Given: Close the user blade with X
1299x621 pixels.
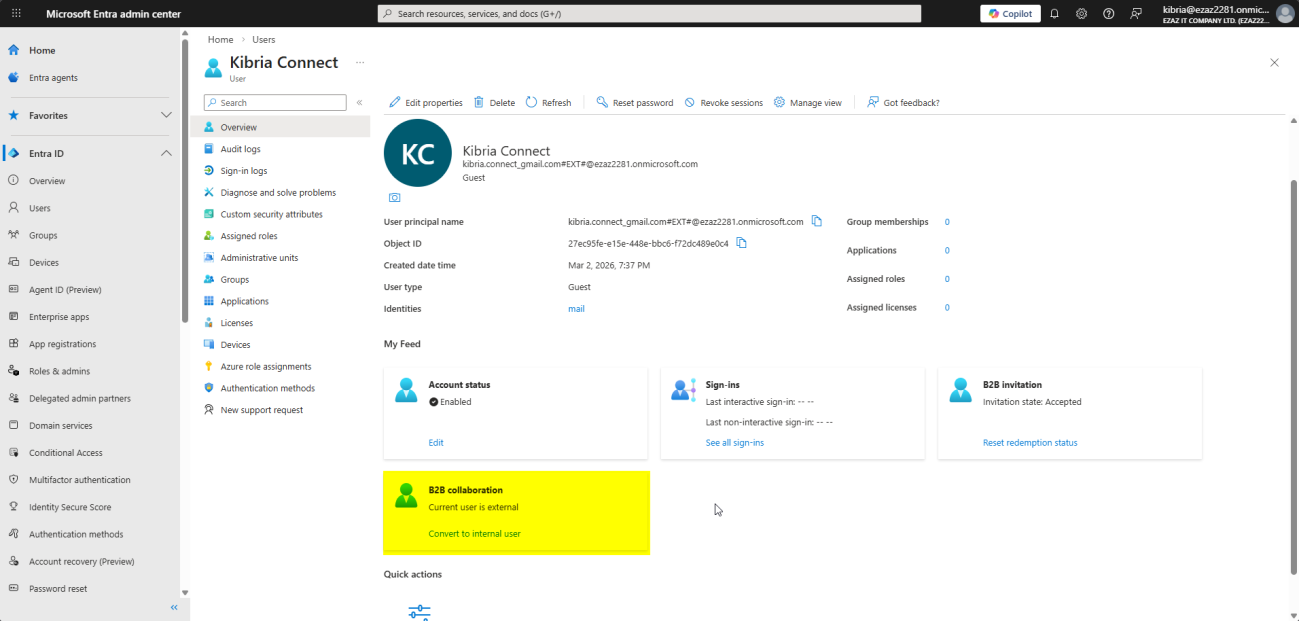Looking at the screenshot, I should tap(1274, 62).
